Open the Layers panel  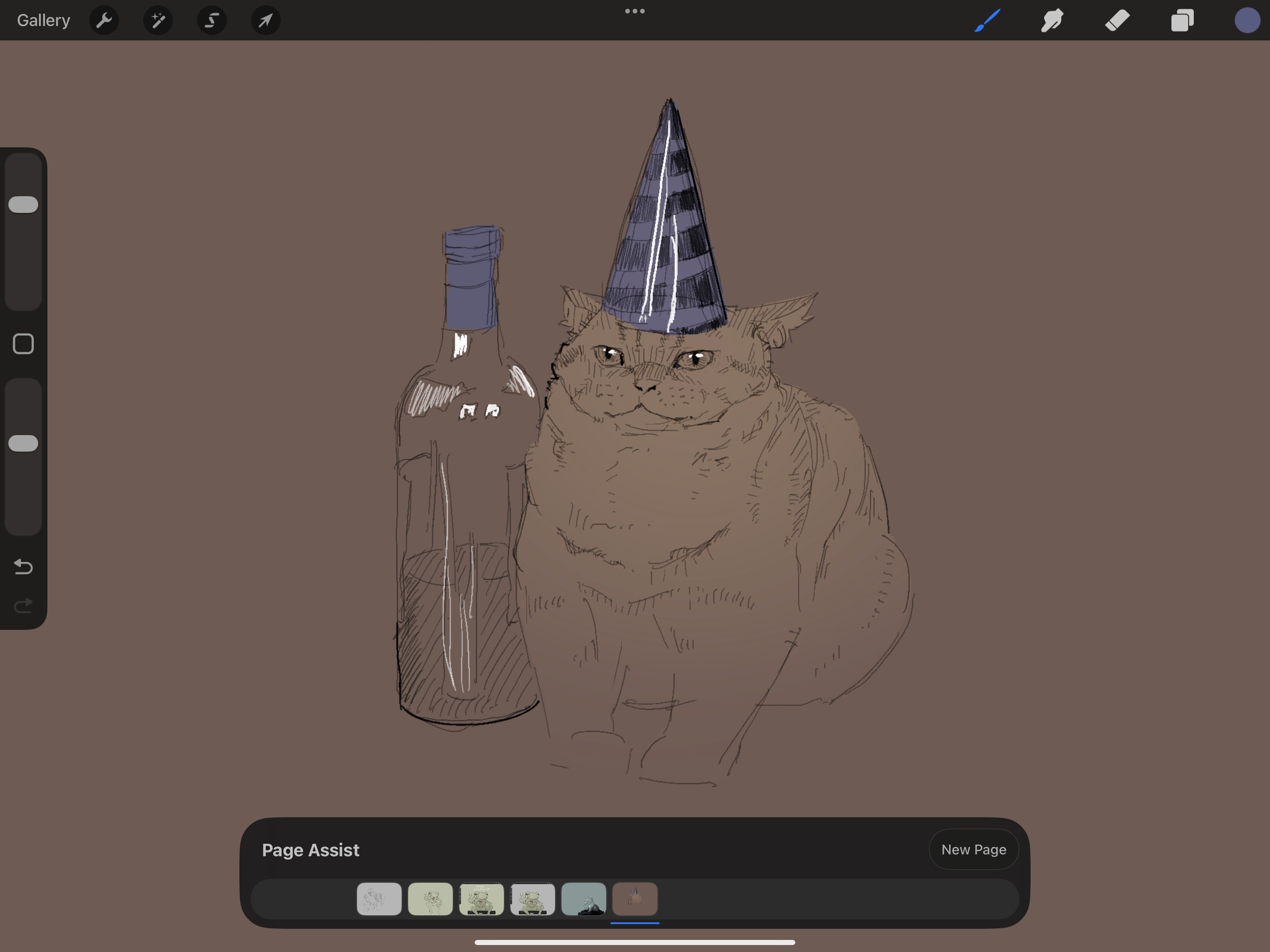(x=1182, y=21)
